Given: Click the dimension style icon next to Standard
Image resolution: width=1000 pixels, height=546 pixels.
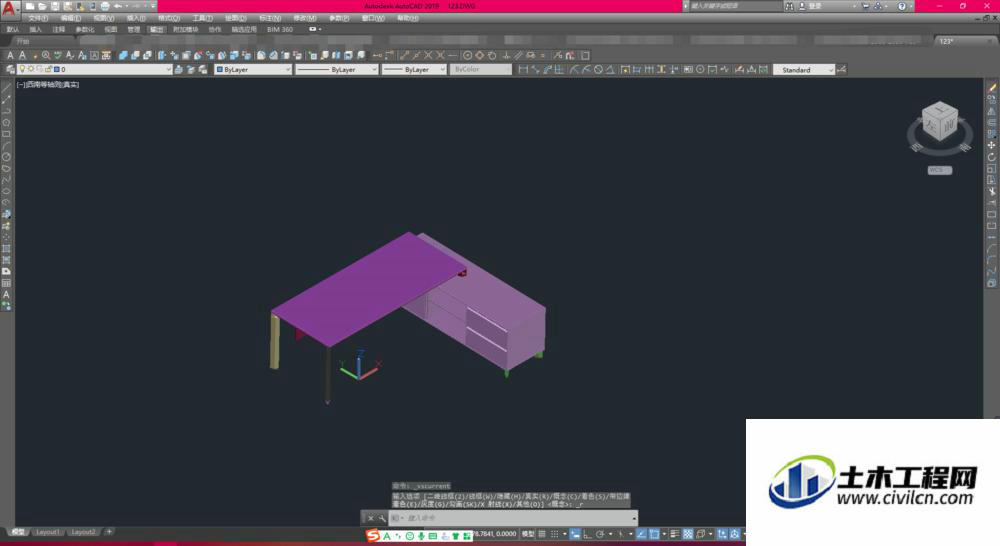Looking at the screenshot, I should pyautogui.click(x=842, y=70).
